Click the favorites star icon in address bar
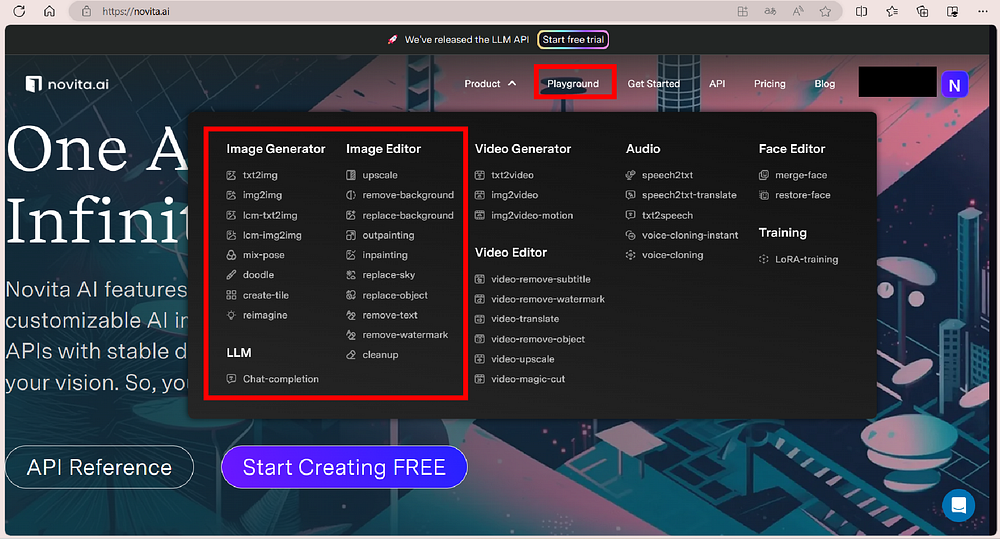The width and height of the screenshot is (1000, 539). (x=825, y=11)
